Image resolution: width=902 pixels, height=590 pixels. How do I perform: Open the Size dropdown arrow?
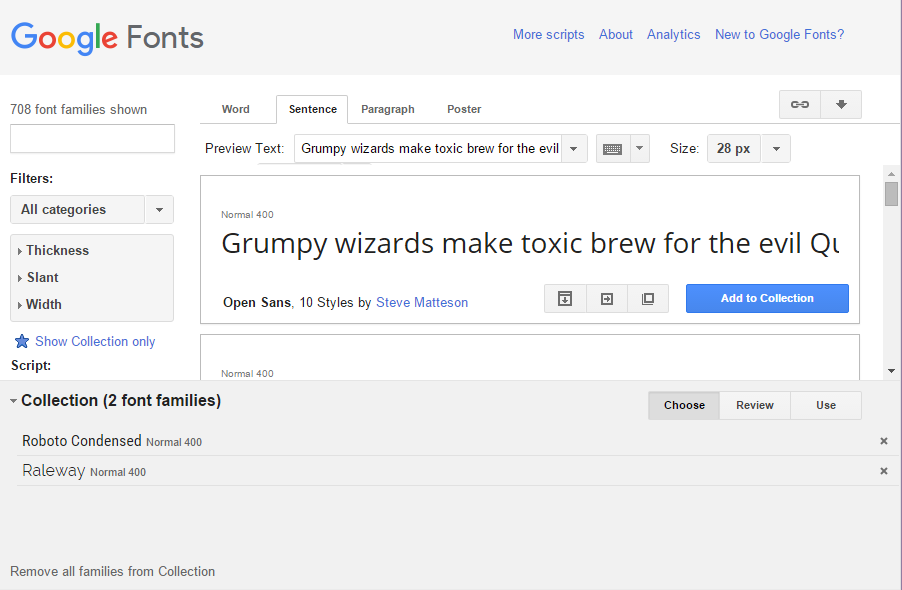point(776,149)
